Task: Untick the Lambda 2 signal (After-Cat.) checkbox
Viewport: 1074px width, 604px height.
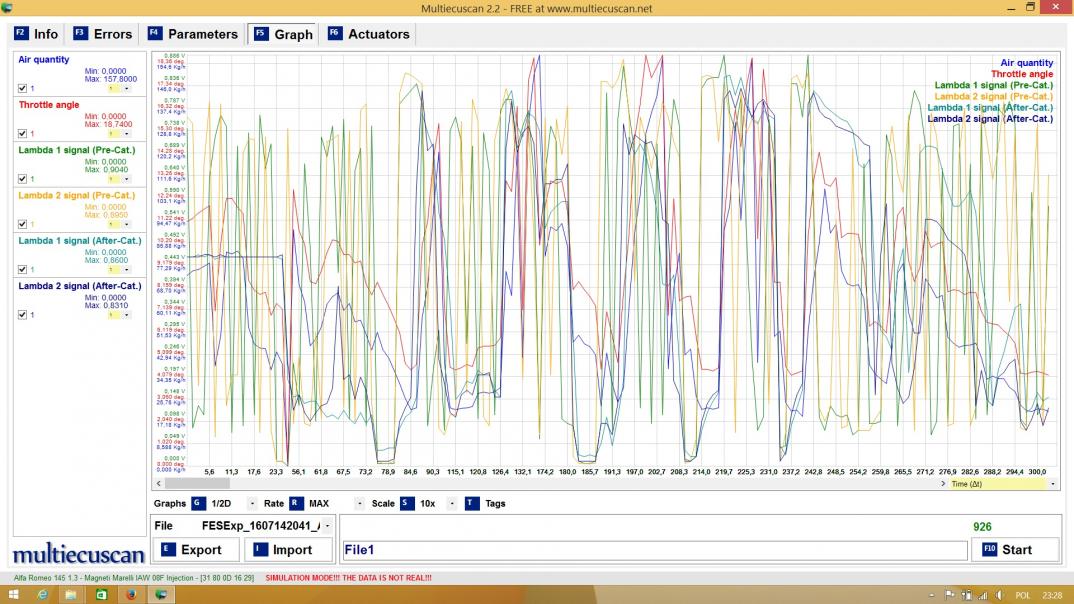Action: click(23, 315)
